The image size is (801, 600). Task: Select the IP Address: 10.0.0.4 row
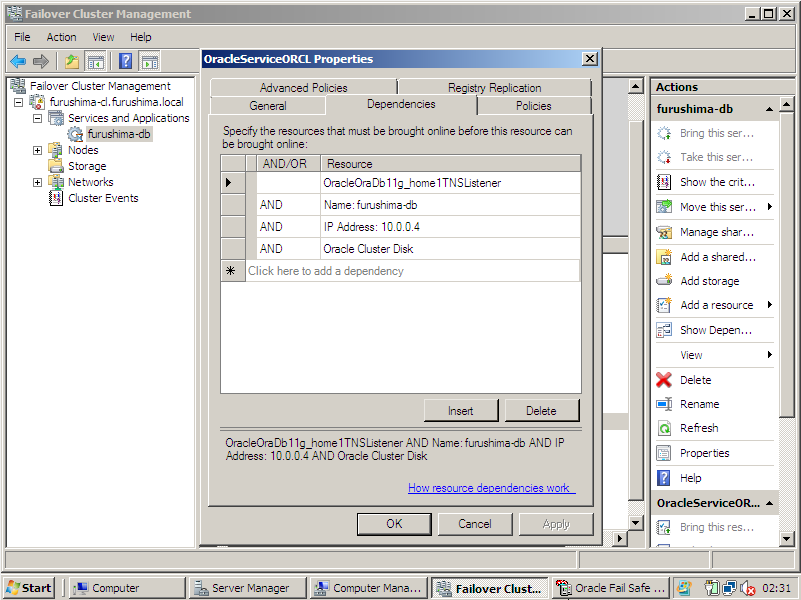[401, 227]
